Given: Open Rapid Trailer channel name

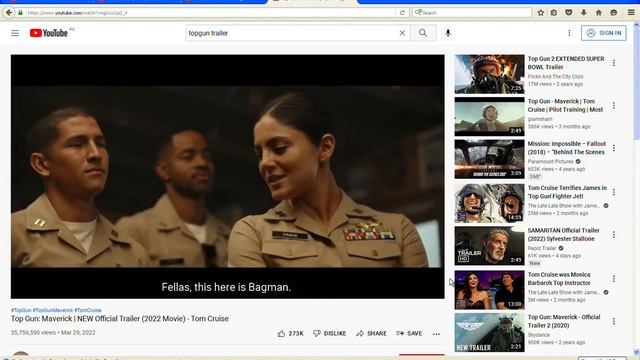Looking at the screenshot, I should pyautogui.click(x=542, y=248).
